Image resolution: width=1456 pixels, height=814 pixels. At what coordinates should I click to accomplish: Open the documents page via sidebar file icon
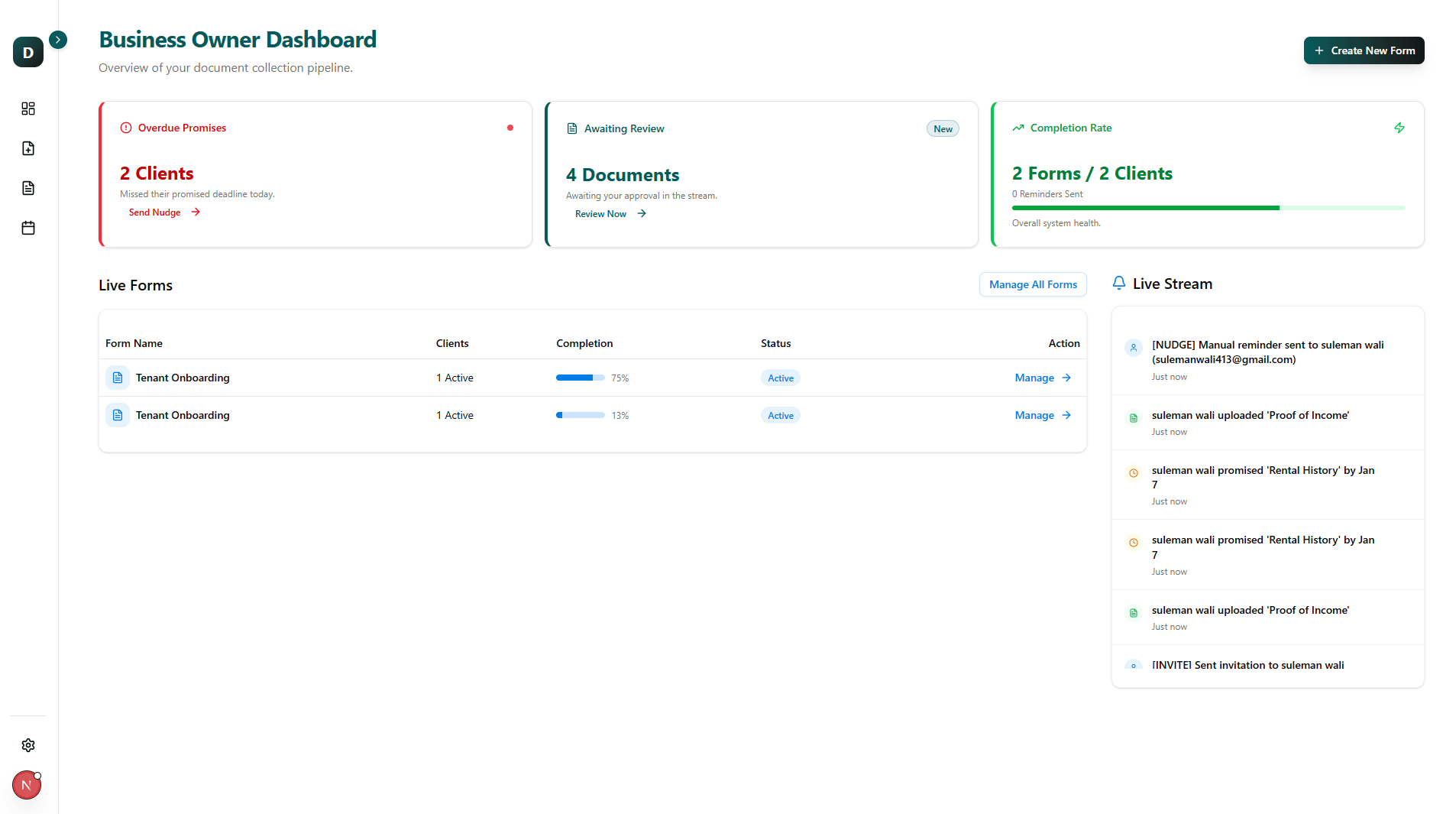28,188
